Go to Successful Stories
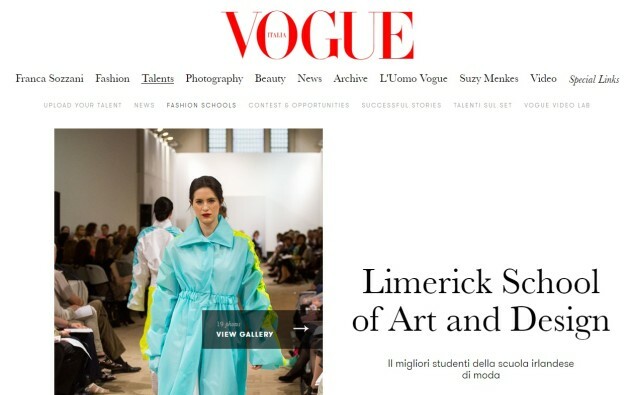The image size is (630, 395). coord(401,105)
